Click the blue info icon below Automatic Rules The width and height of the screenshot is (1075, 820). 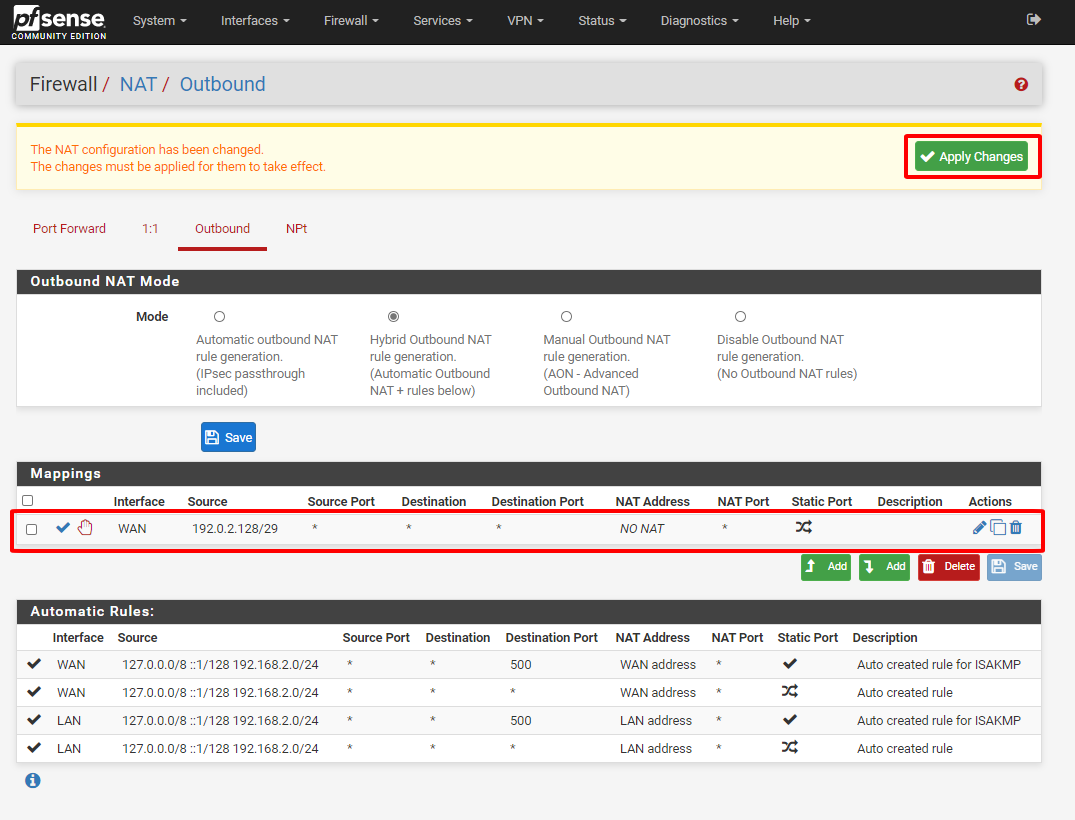point(33,780)
